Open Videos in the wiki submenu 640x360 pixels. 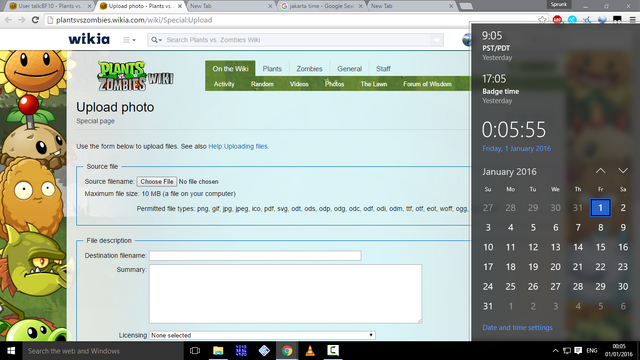click(x=299, y=84)
